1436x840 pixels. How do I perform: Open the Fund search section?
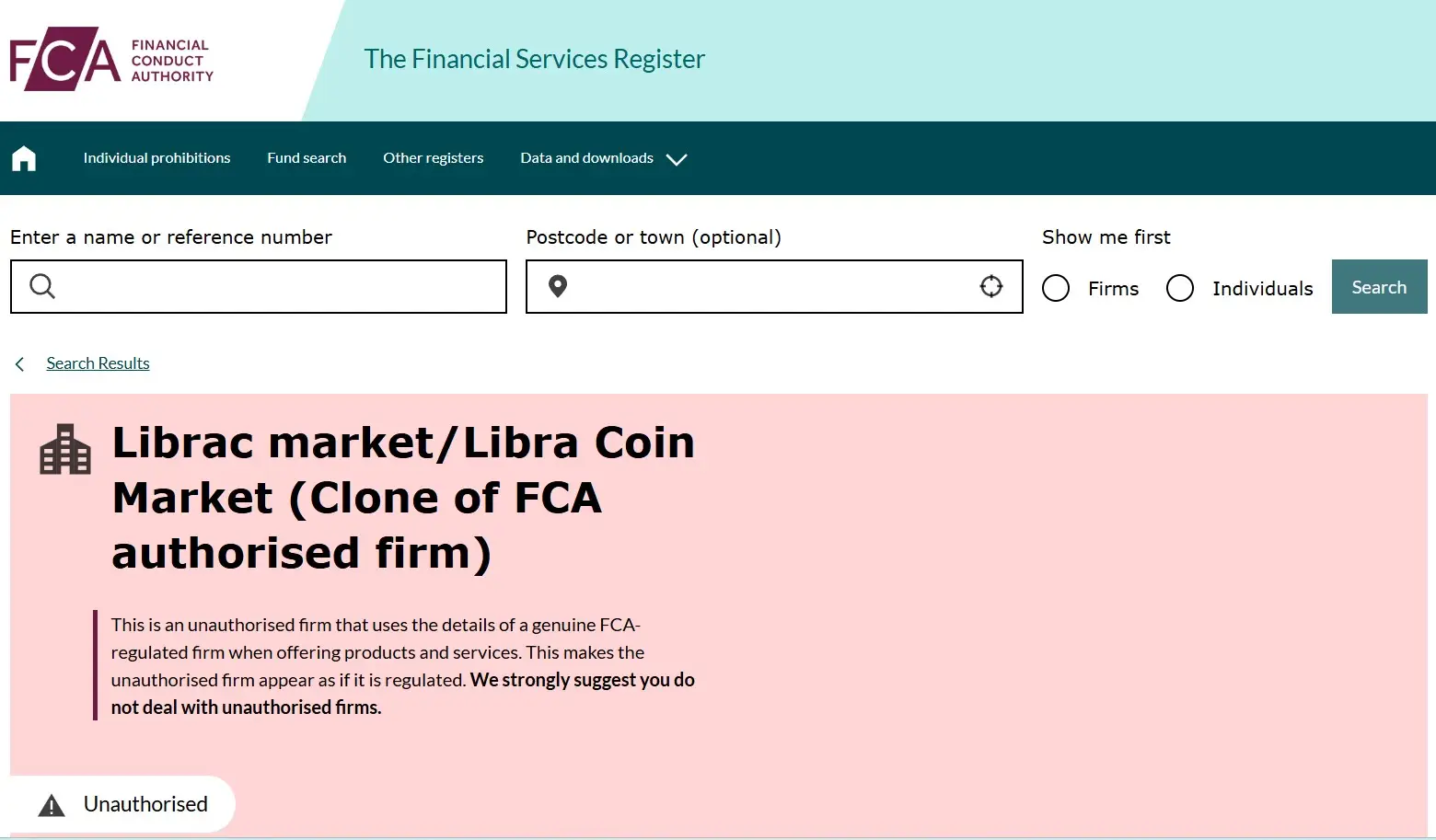(x=307, y=157)
